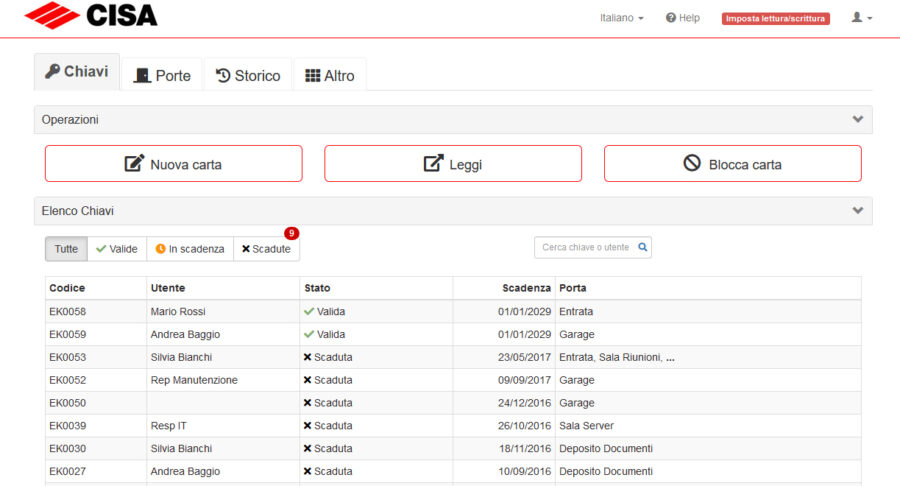900x486 pixels.
Task: Open the Italiano language dropdown
Action: (622, 18)
